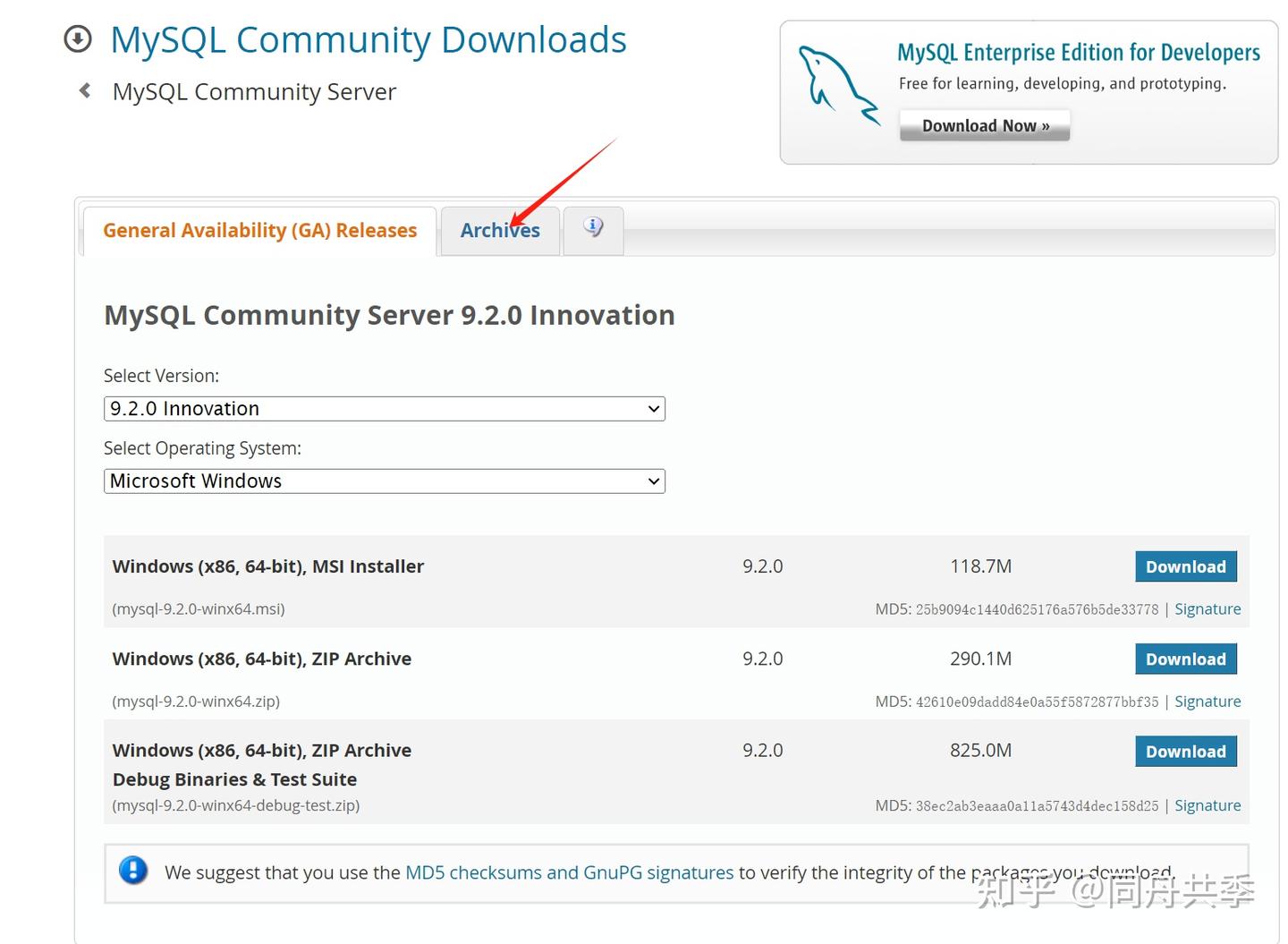Click the 9.2.0 version cell in the MSI Installer row
The height and width of the screenshot is (944, 1288).
(x=762, y=566)
